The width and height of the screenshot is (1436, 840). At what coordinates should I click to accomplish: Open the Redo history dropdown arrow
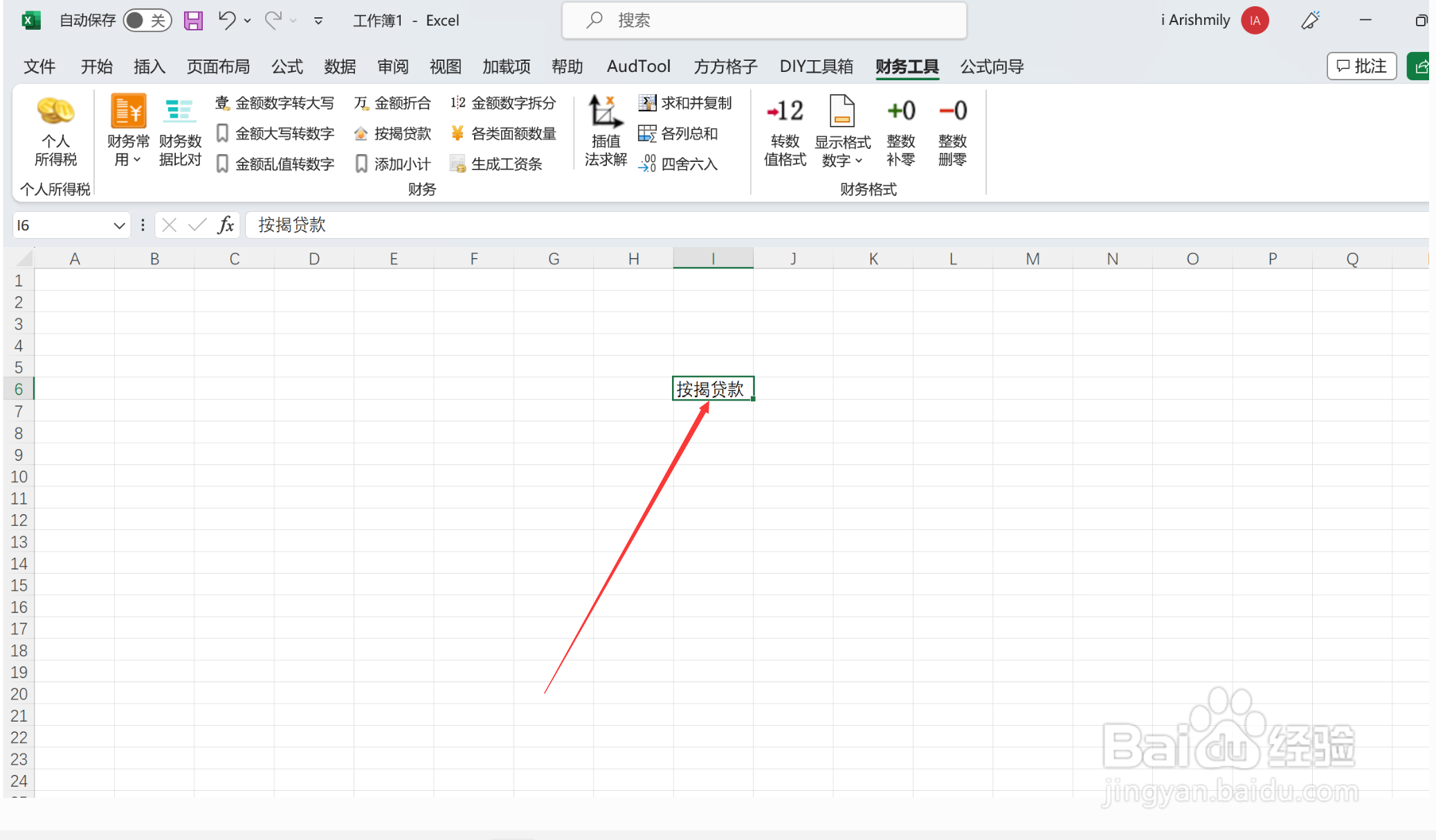tap(293, 21)
